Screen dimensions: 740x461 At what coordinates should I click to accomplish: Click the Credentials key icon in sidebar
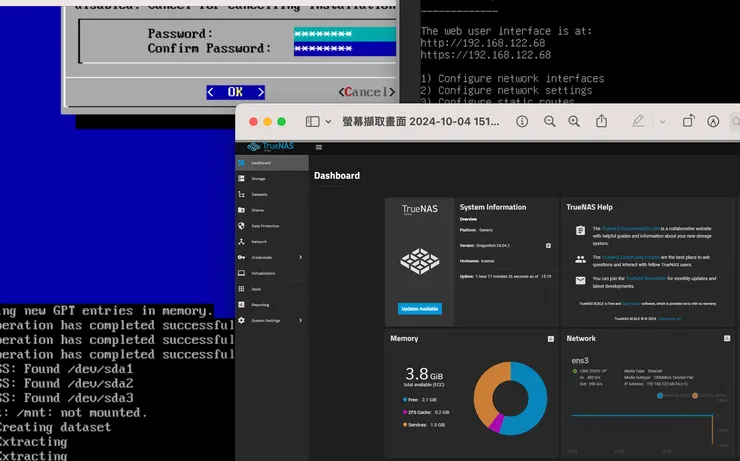coord(242,257)
